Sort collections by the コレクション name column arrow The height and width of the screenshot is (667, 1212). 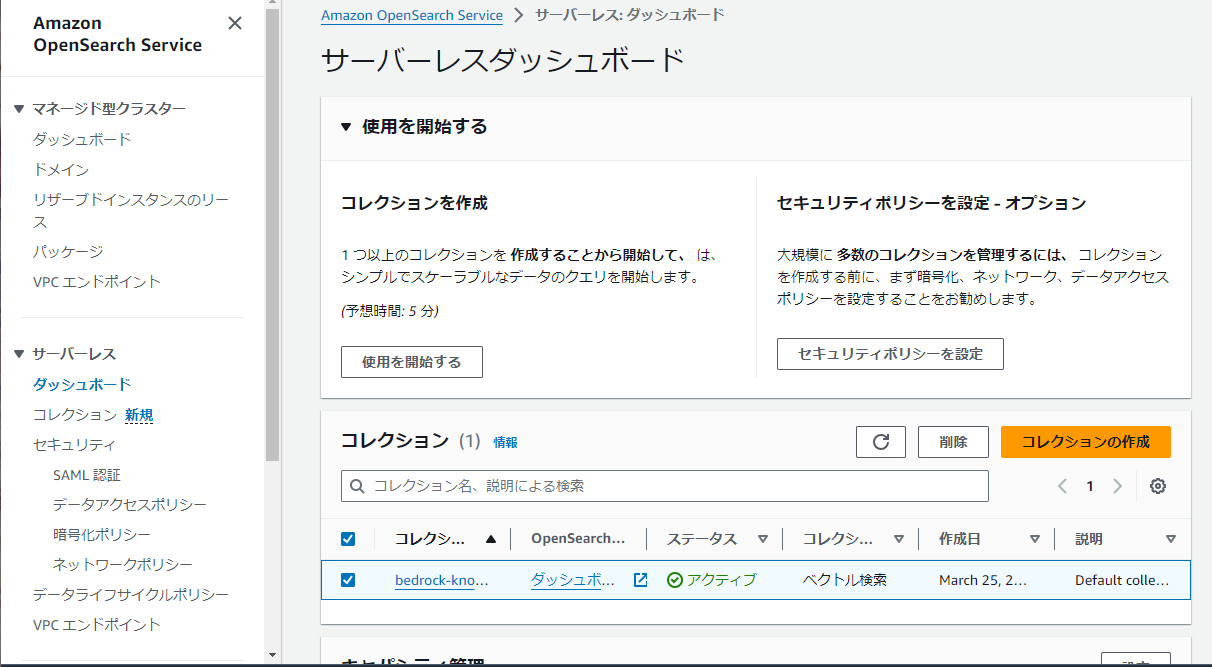coord(489,538)
